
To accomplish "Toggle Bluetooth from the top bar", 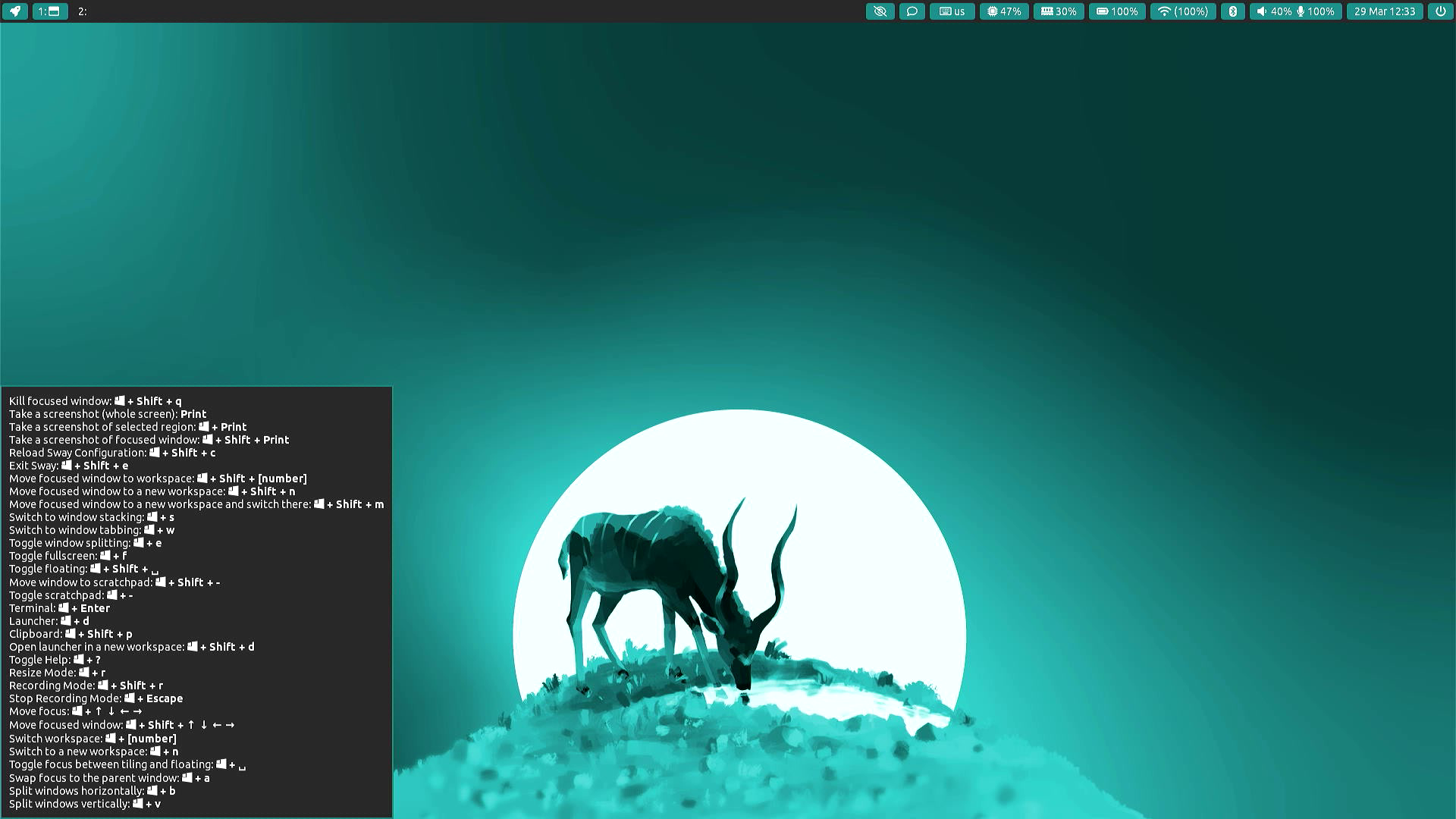I will tap(1232, 11).
